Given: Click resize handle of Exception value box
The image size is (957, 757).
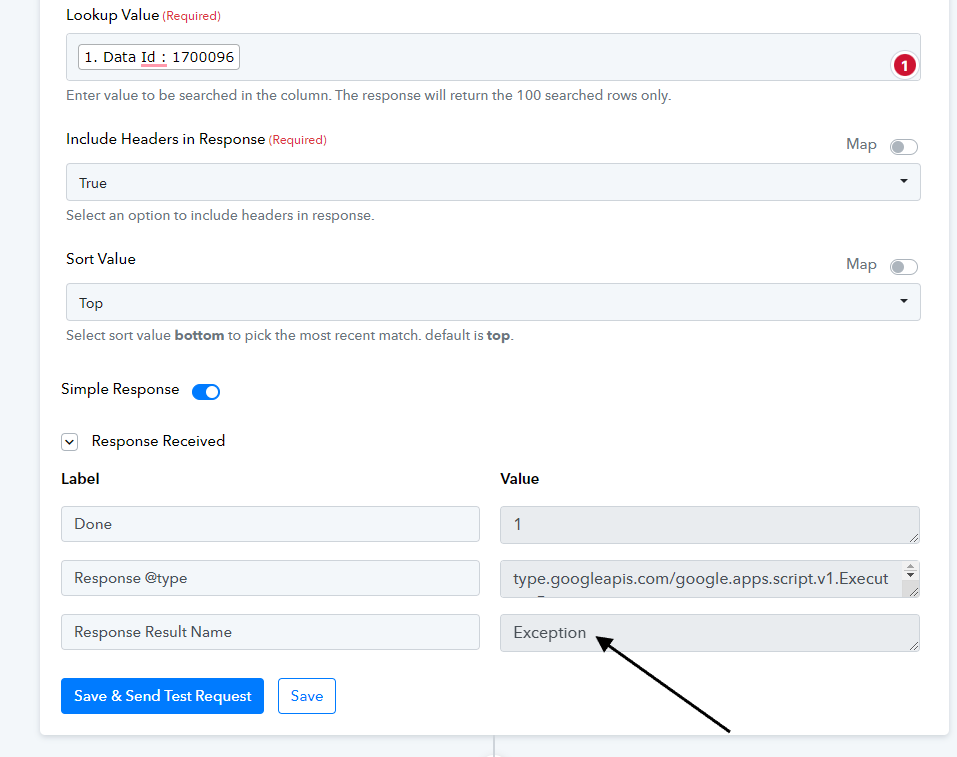Looking at the screenshot, I should point(914,646).
